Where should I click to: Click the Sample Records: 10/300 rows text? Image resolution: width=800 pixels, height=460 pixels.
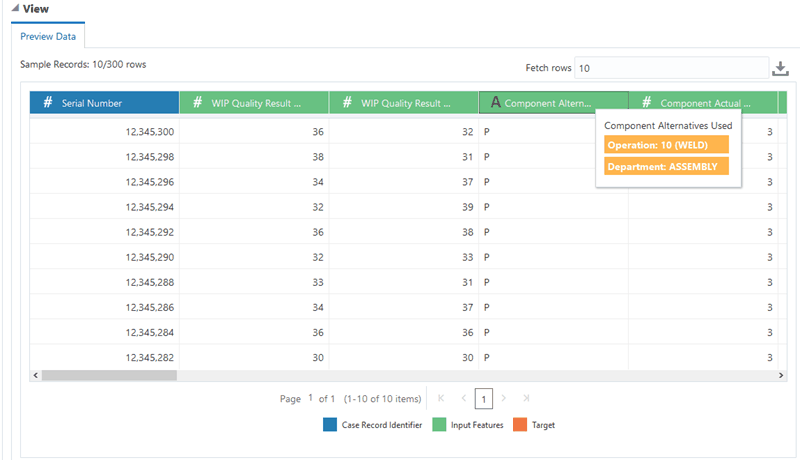[x=83, y=64]
